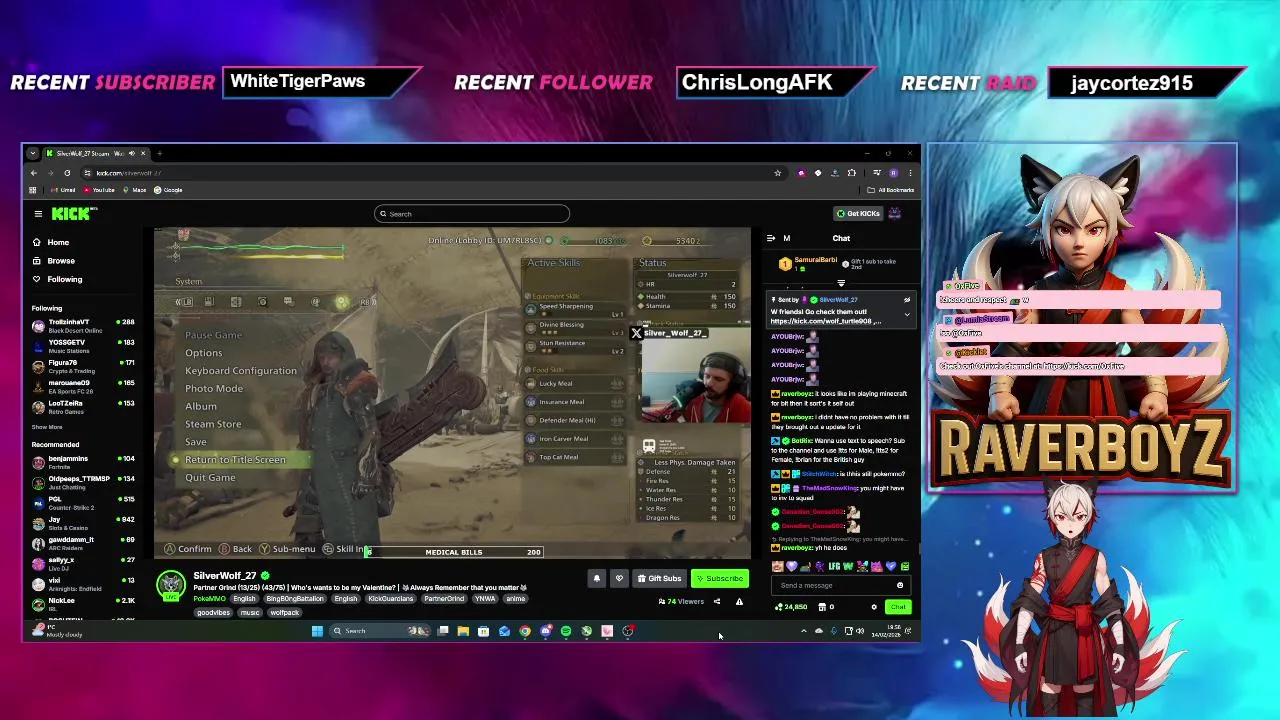Open Windows Start menu
The width and height of the screenshot is (1280, 720).
317,631
